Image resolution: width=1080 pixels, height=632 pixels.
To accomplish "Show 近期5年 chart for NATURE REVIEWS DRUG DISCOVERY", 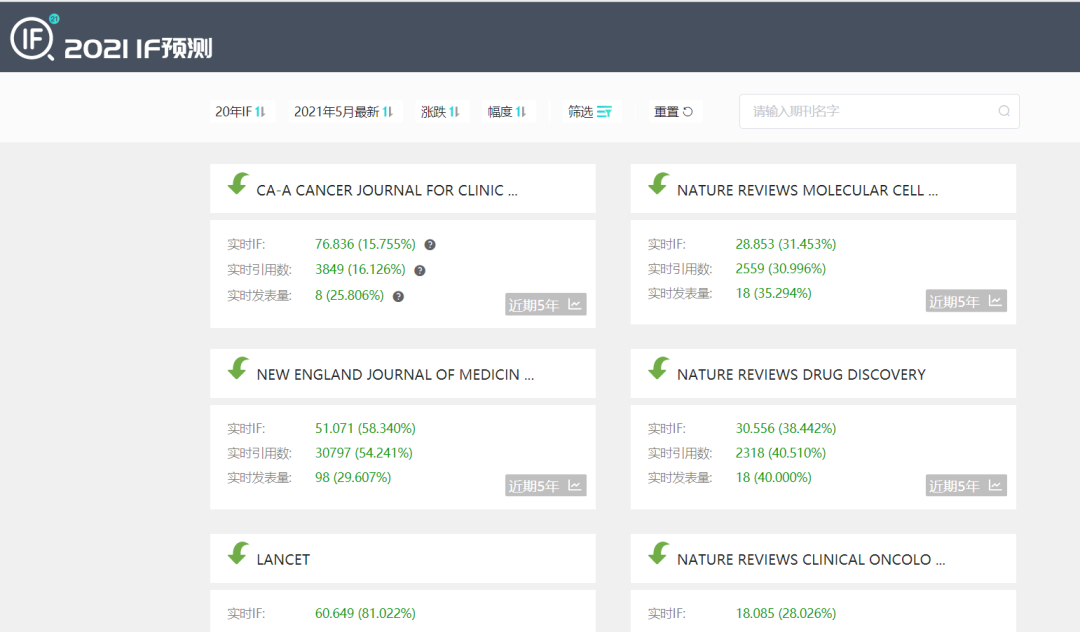I will point(966,485).
